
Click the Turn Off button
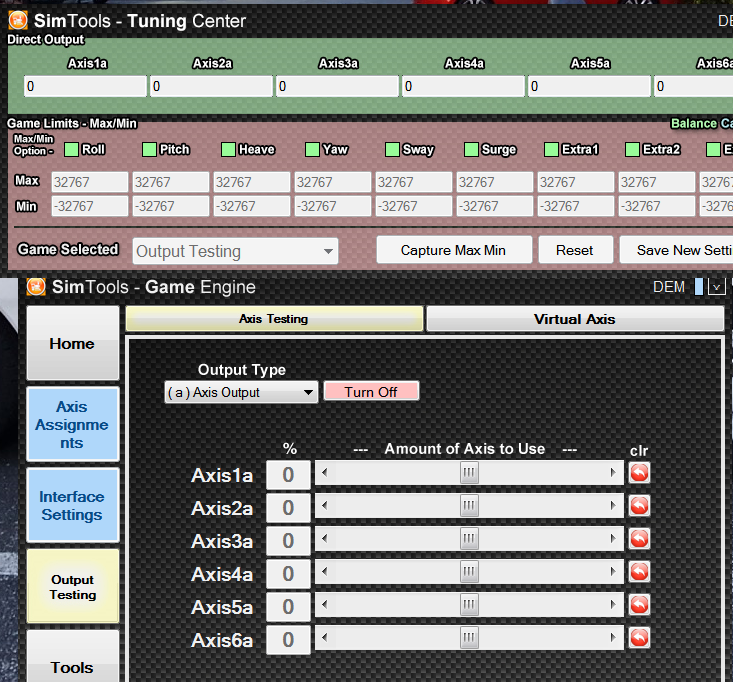pyautogui.click(x=371, y=392)
